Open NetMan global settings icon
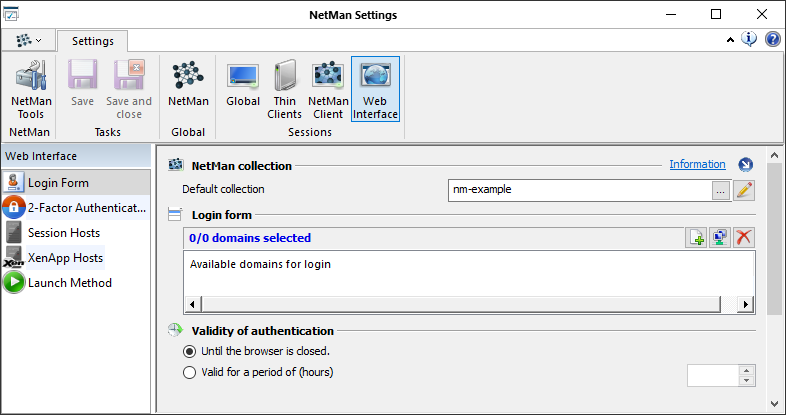 [188, 84]
